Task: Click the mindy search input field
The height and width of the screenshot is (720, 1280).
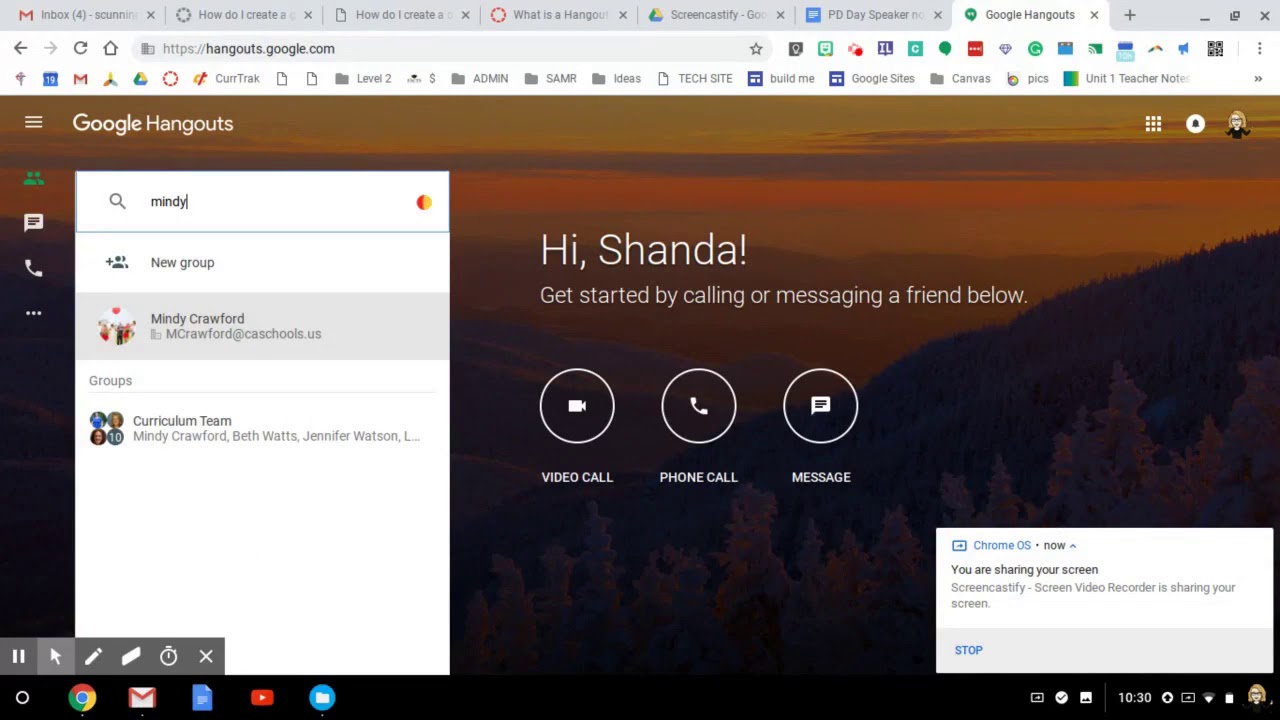Action: click(x=262, y=201)
